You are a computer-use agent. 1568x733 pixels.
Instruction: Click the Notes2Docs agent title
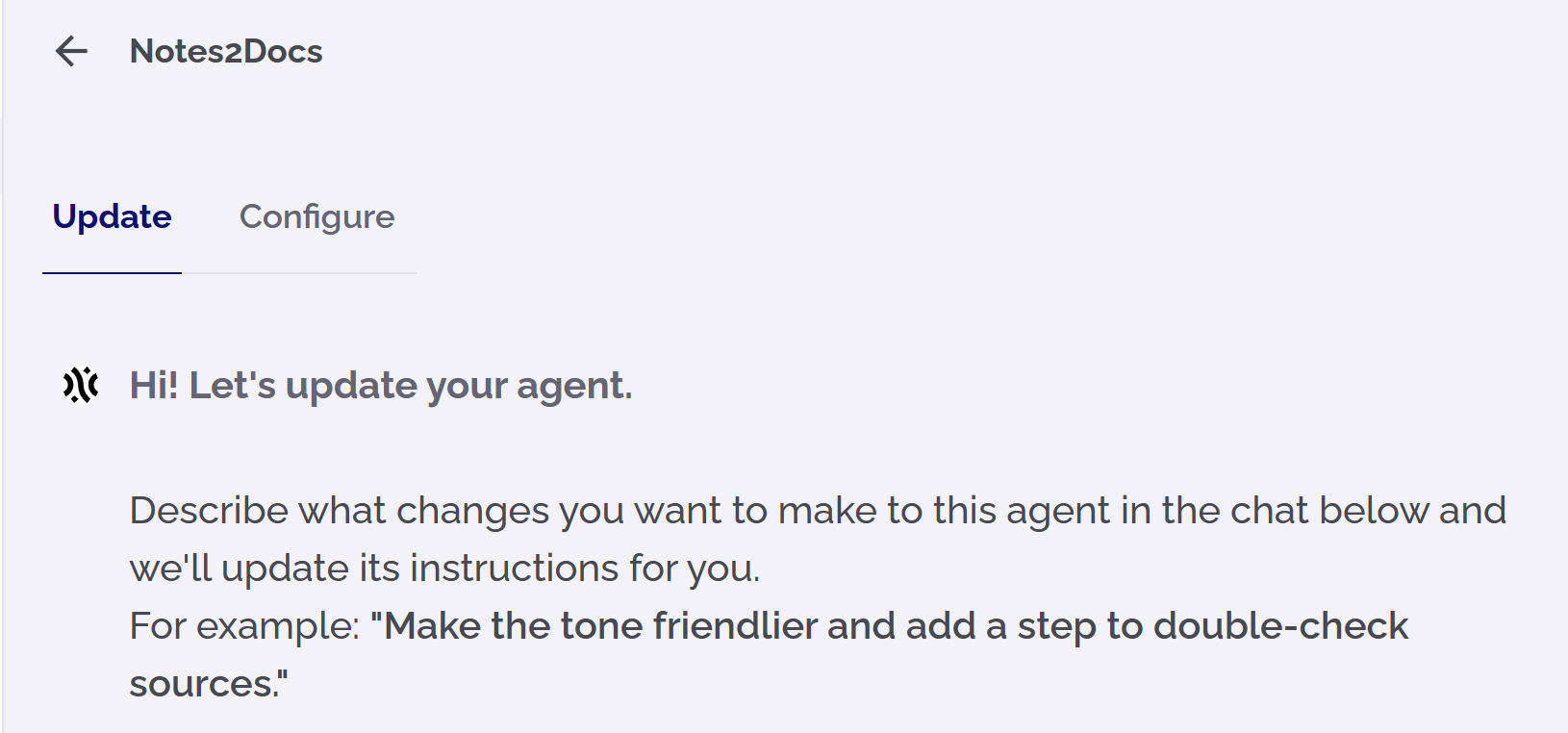pyautogui.click(x=226, y=52)
